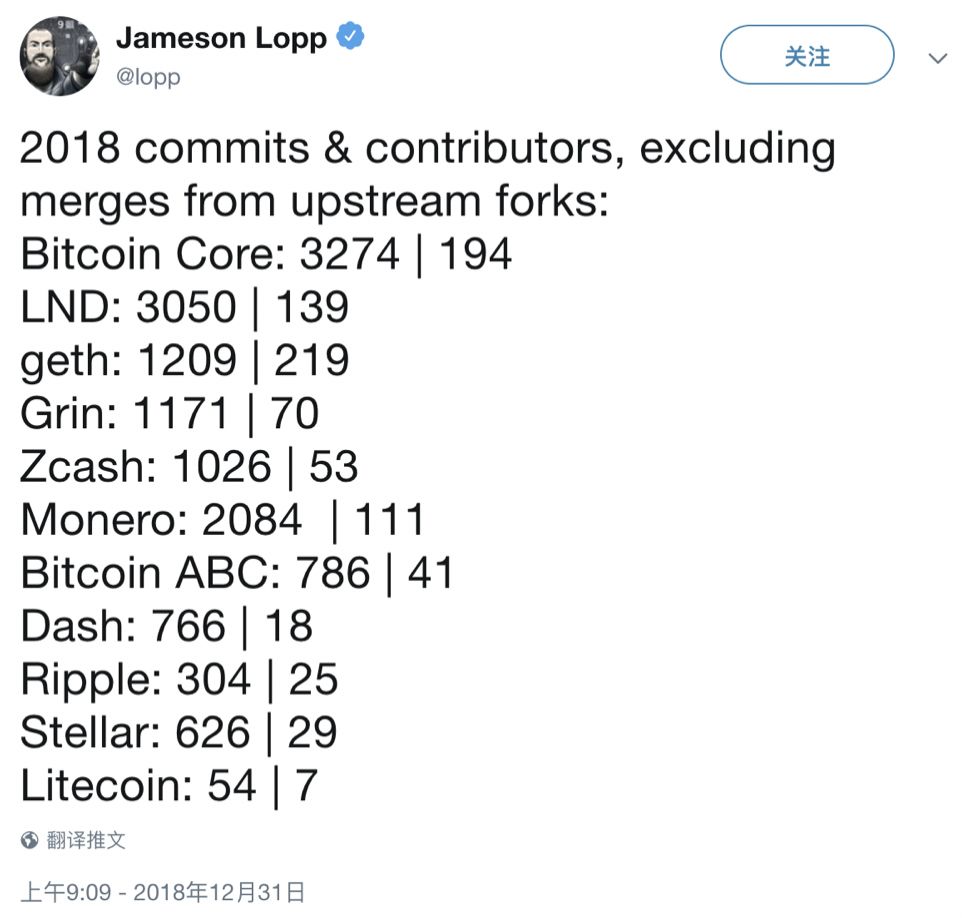This screenshot has height=918, width=962.
Task: Click the Zcash: 1026 | 53 line
Action: 190,467
